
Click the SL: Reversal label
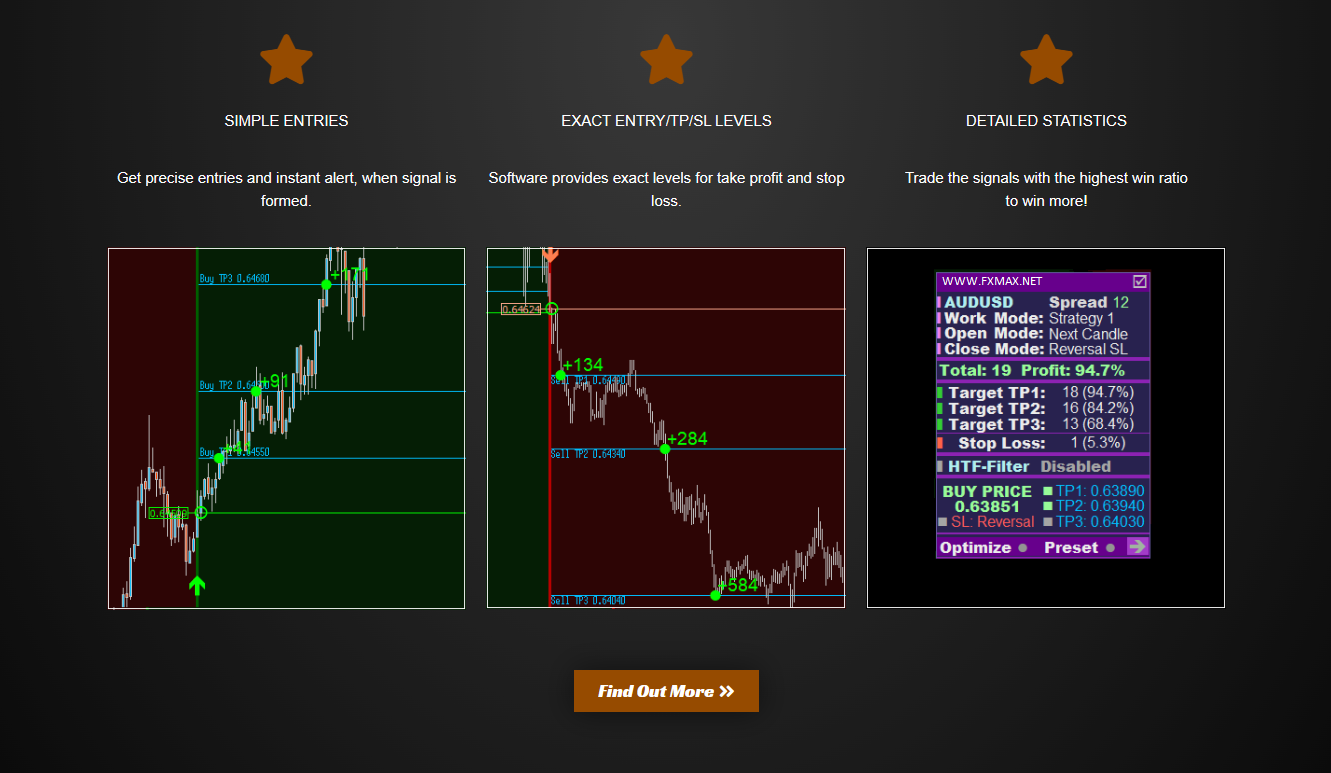993,522
